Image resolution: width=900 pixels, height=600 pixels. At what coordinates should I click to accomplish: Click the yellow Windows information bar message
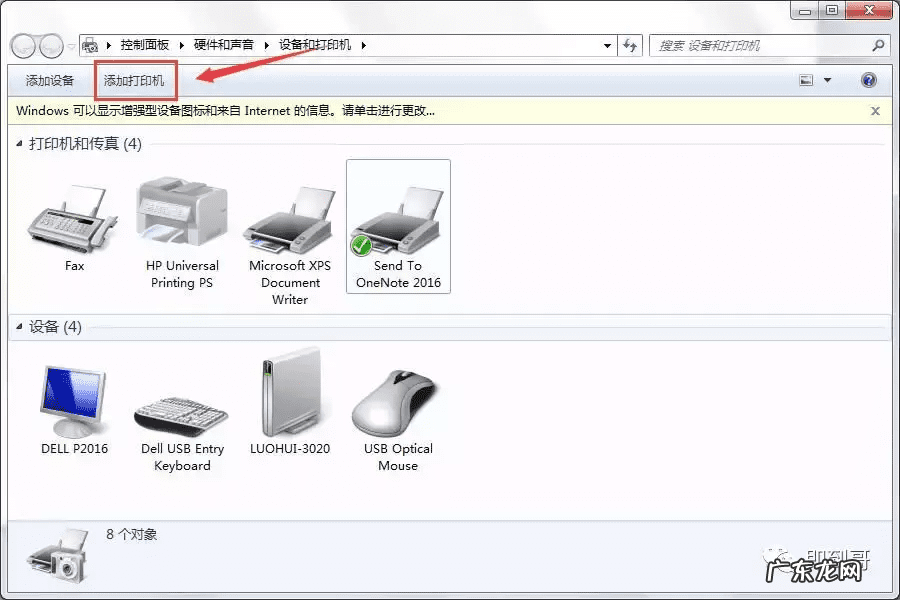click(x=226, y=111)
